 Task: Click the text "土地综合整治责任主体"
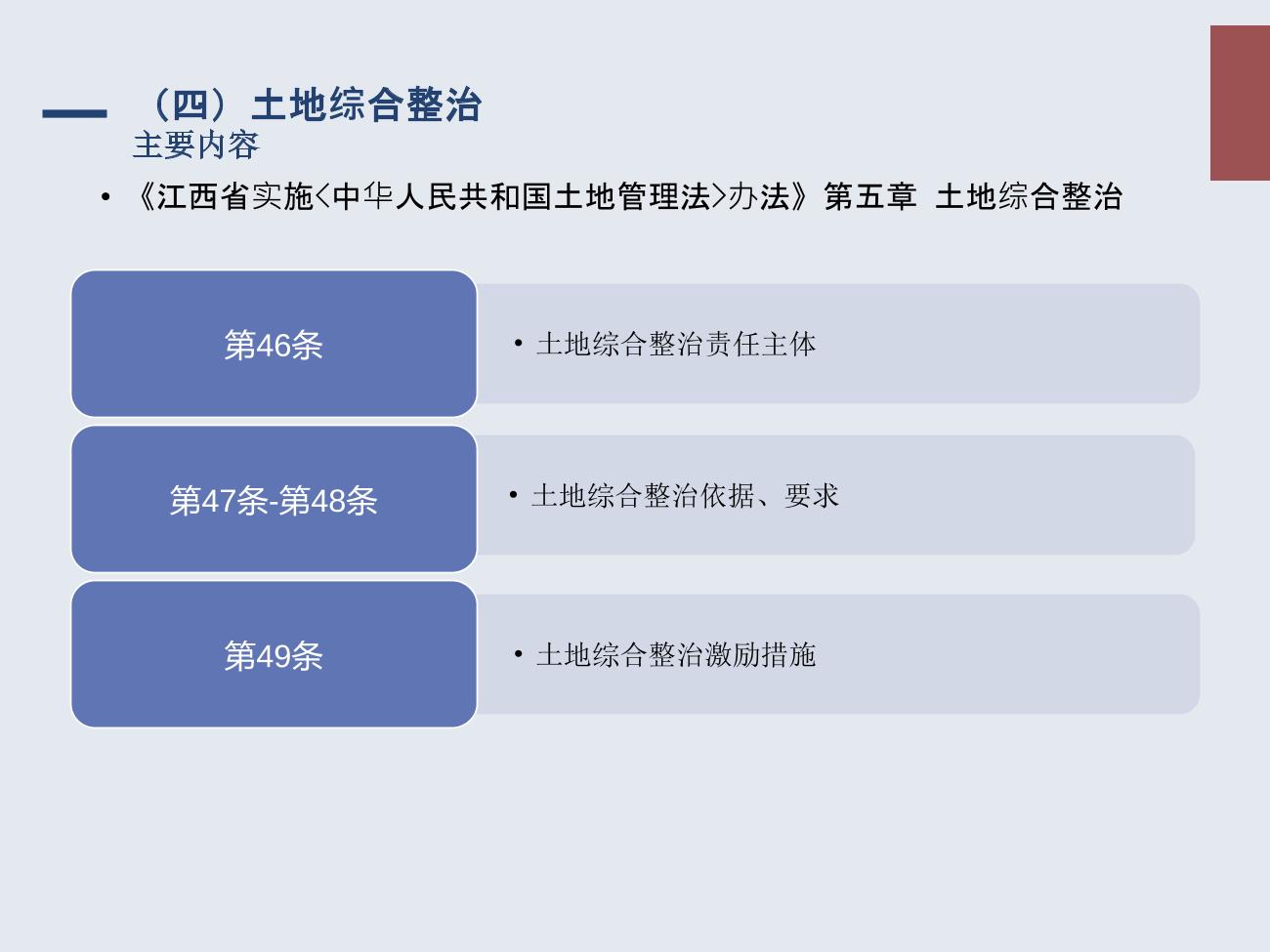(676, 344)
